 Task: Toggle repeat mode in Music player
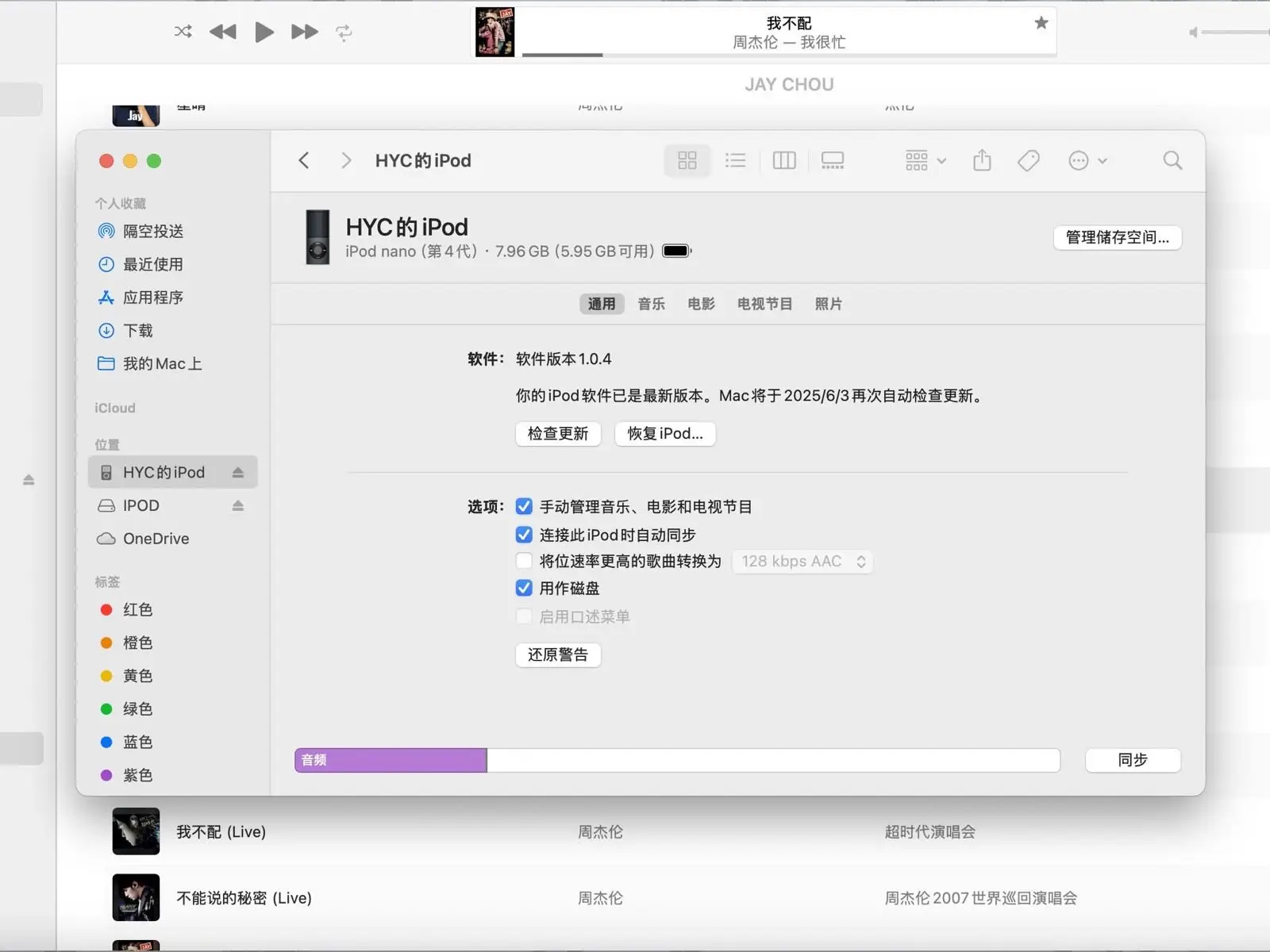pyautogui.click(x=344, y=32)
